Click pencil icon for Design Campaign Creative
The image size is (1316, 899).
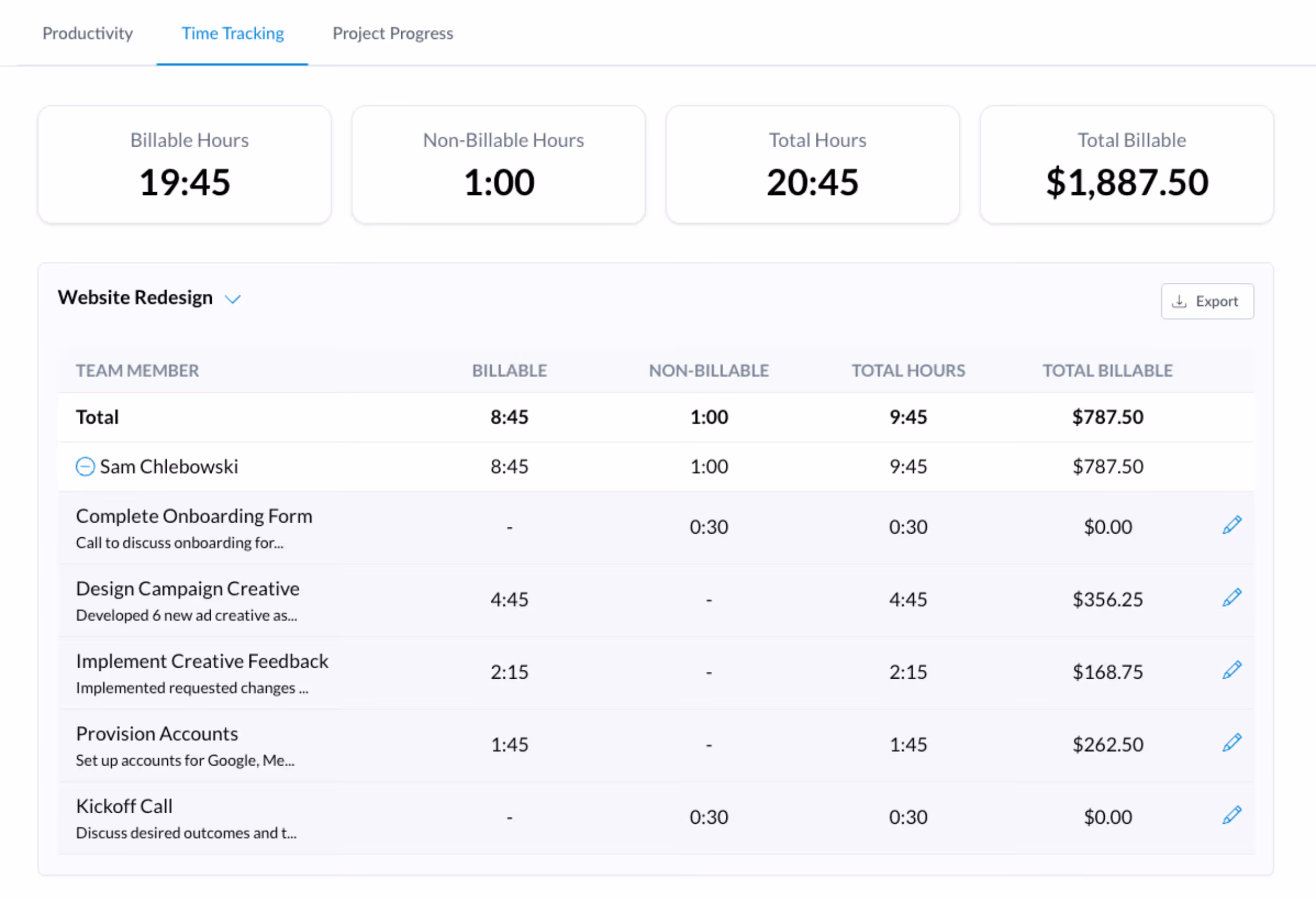click(x=1232, y=598)
